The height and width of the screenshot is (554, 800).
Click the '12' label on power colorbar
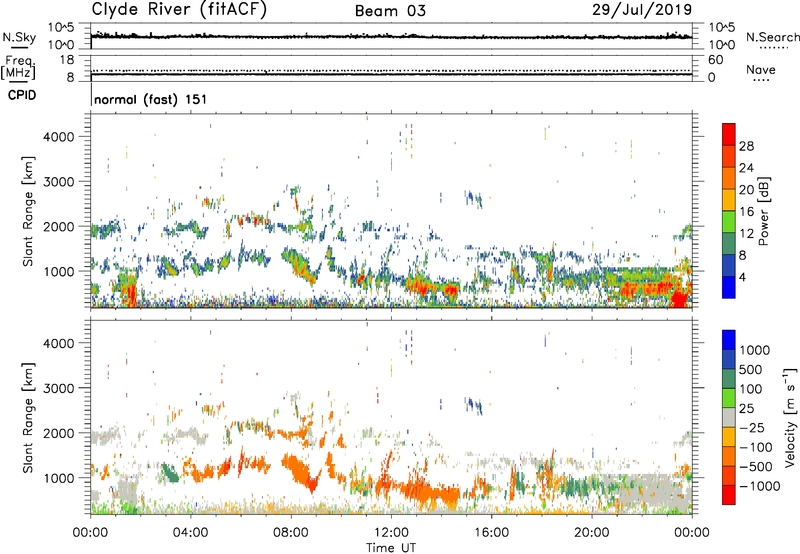click(746, 234)
